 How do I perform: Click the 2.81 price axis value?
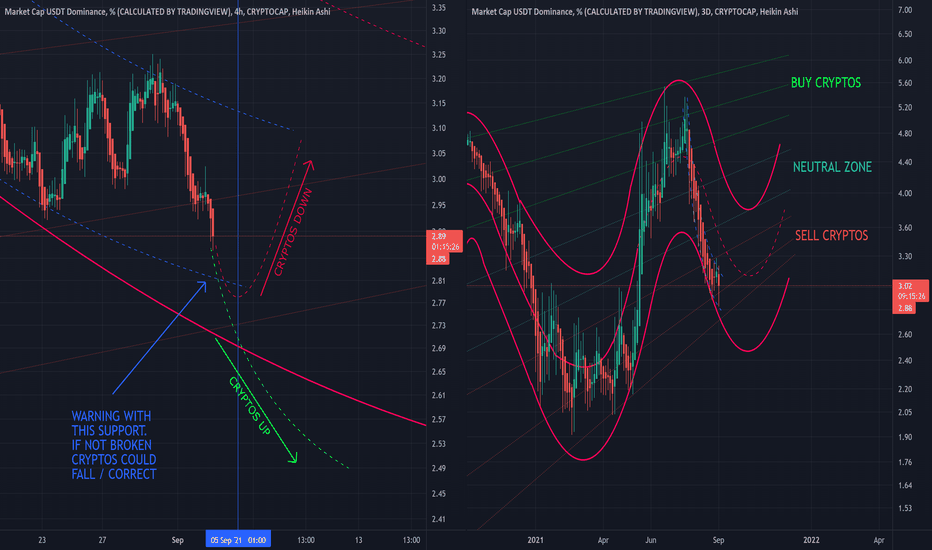coord(439,281)
